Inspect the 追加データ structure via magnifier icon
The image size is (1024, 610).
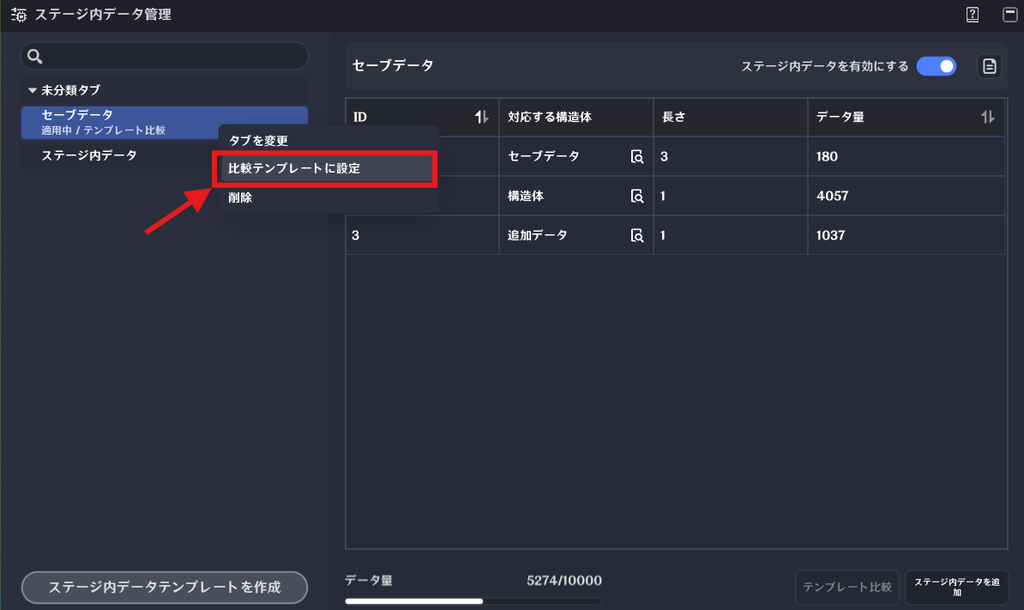point(637,235)
